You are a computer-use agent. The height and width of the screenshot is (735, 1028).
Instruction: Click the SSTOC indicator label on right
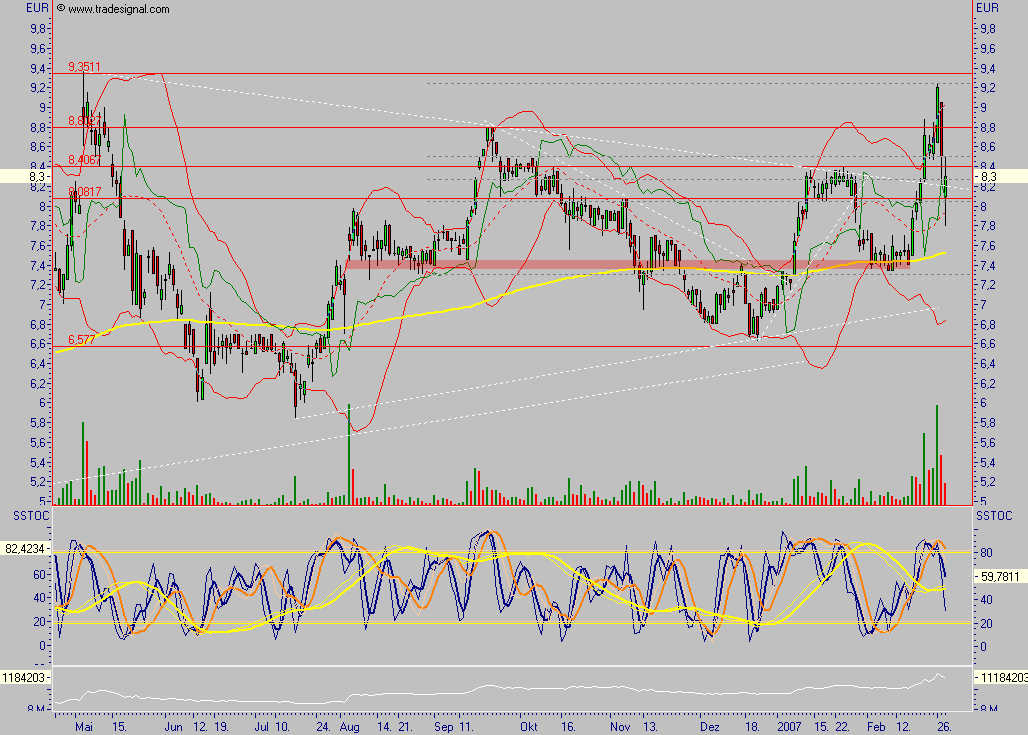(x=993, y=514)
